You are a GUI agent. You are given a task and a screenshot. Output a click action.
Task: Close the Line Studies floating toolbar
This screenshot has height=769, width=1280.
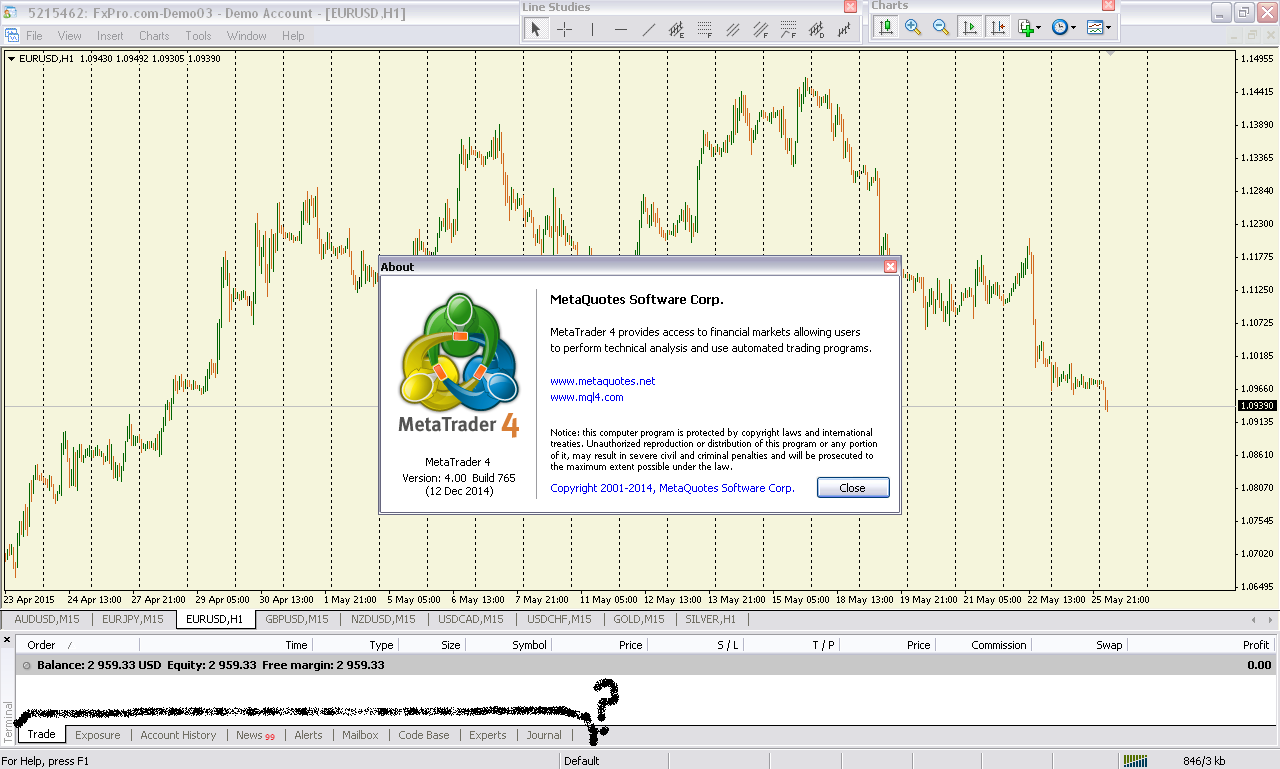tap(850, 6)
